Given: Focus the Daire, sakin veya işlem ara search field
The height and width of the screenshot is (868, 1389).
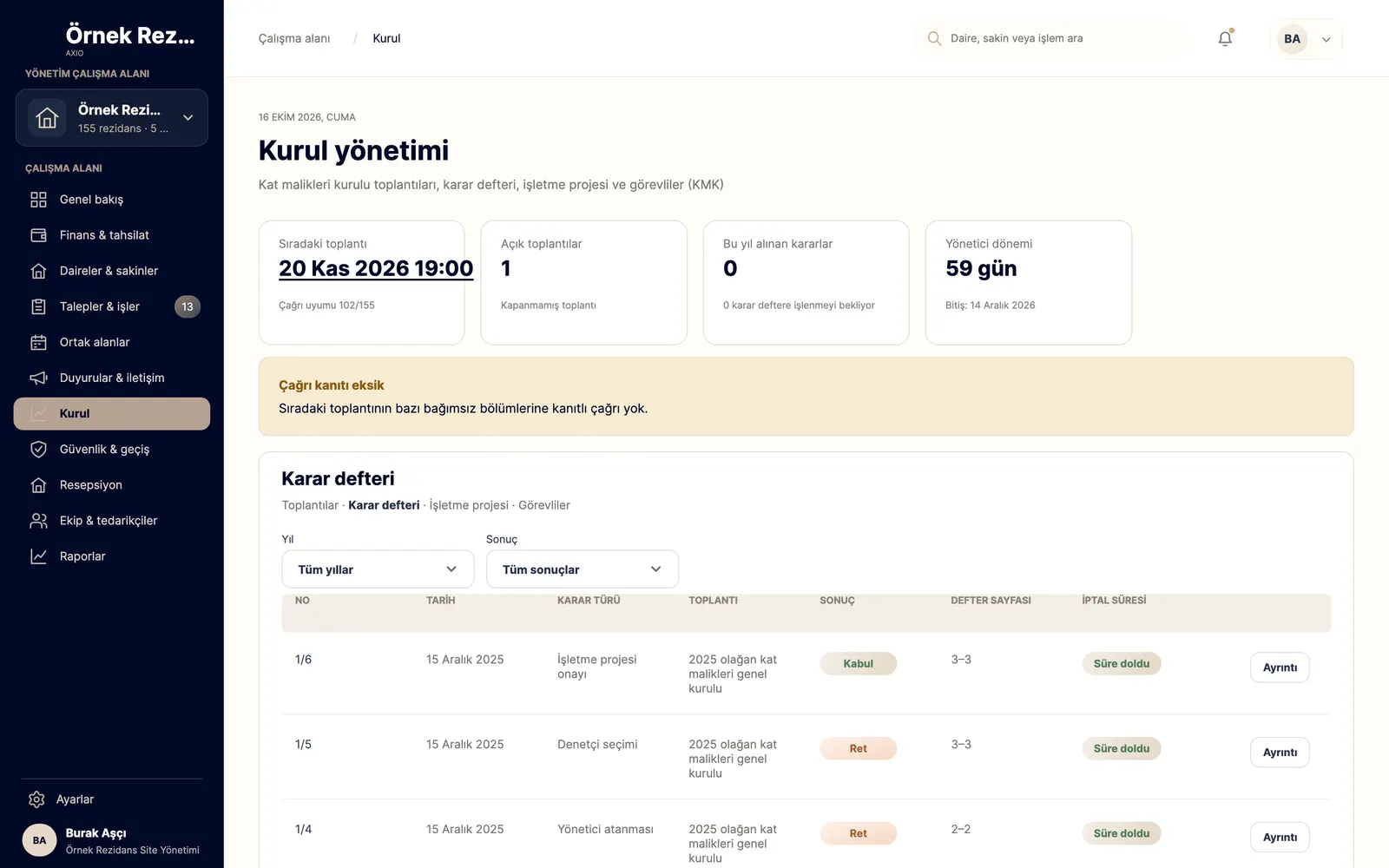Looking at the screenshot, I should 1050,38.
